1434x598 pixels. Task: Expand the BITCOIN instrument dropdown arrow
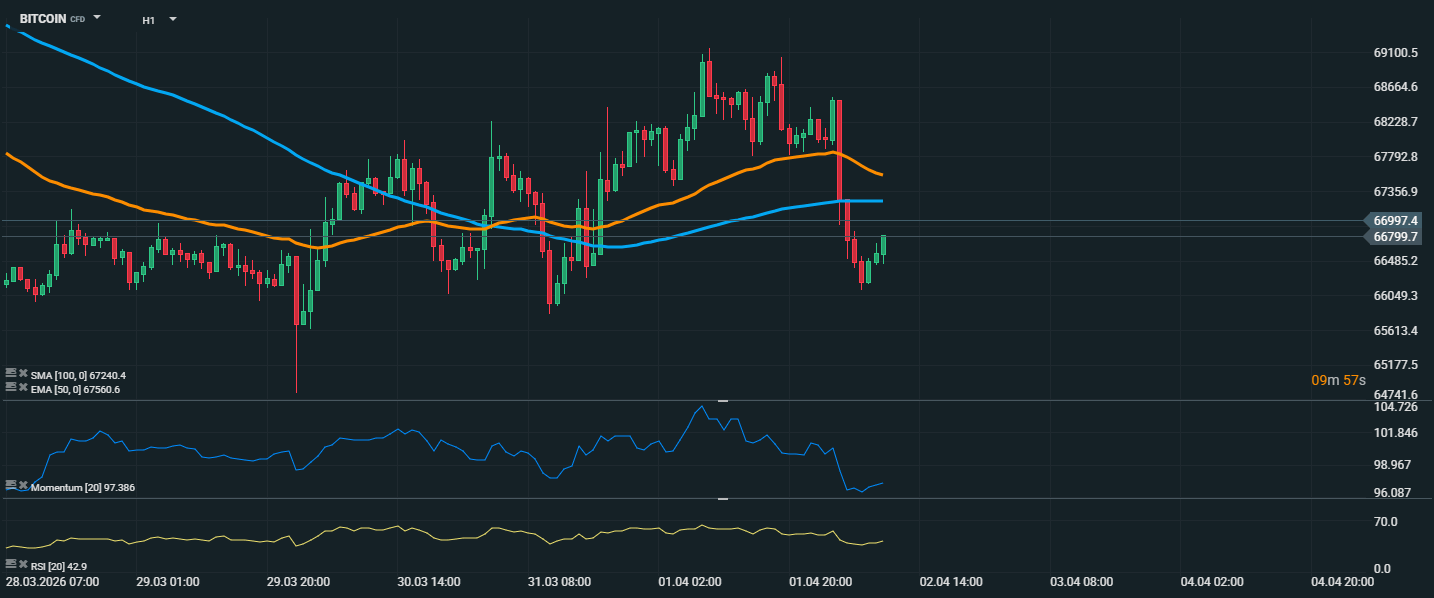97,18
